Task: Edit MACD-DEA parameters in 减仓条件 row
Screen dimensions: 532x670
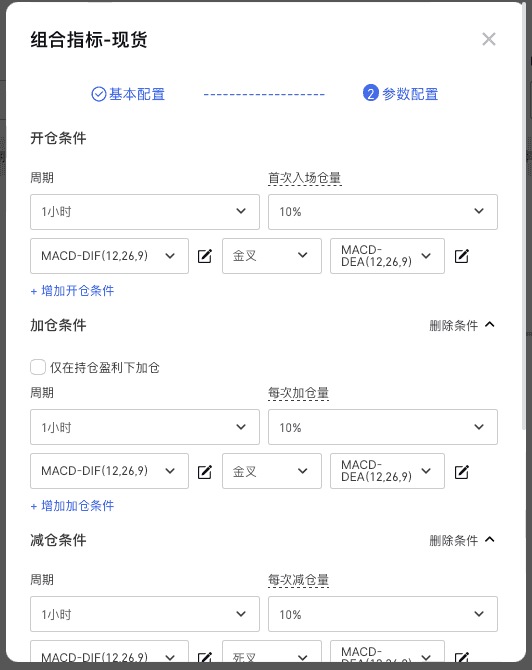Action: pos(461,657)
